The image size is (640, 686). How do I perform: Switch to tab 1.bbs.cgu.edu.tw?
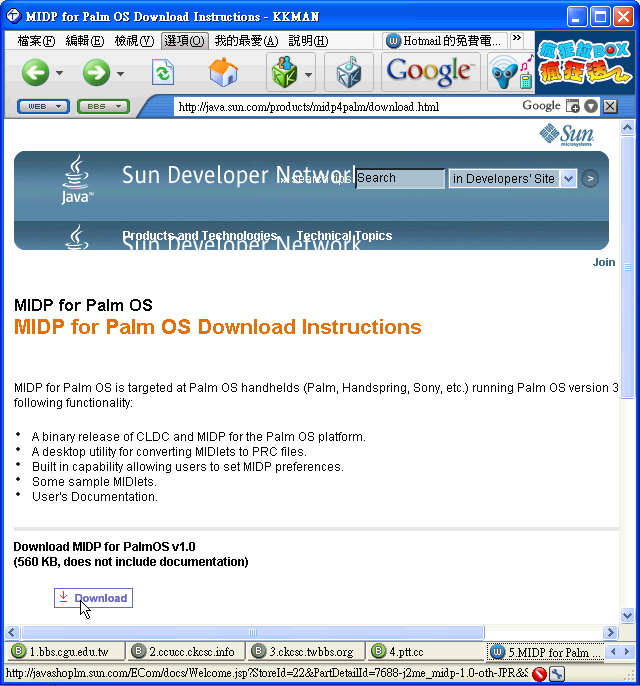coord(65,651)
